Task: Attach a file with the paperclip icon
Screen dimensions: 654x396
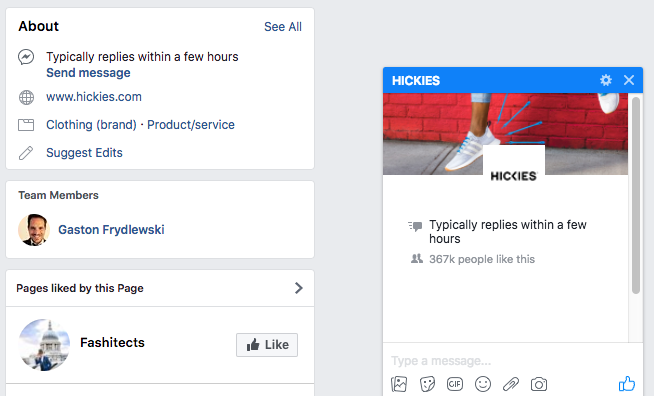Action: pos(511,384)
